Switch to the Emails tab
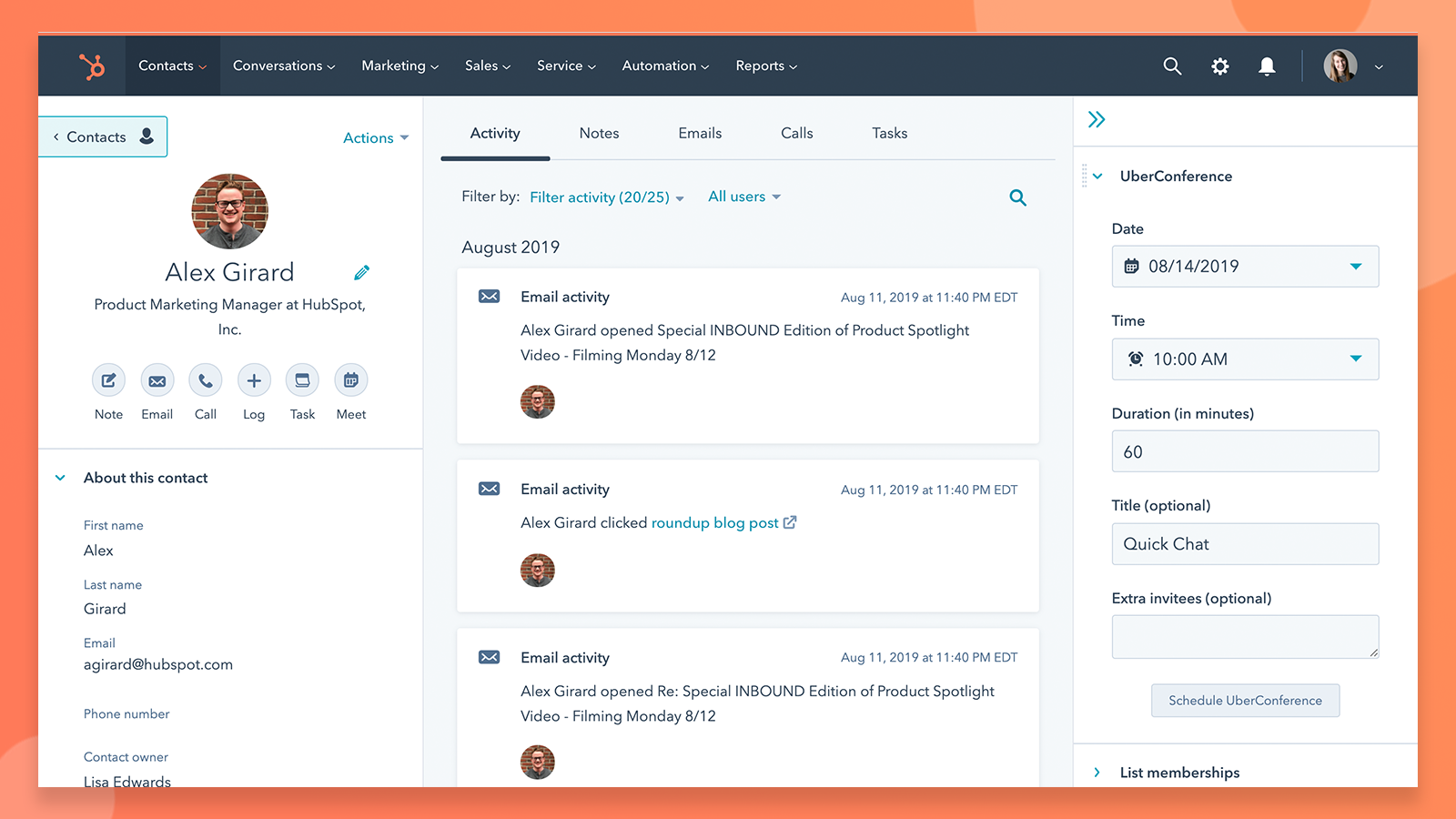 tap(700, 133)
